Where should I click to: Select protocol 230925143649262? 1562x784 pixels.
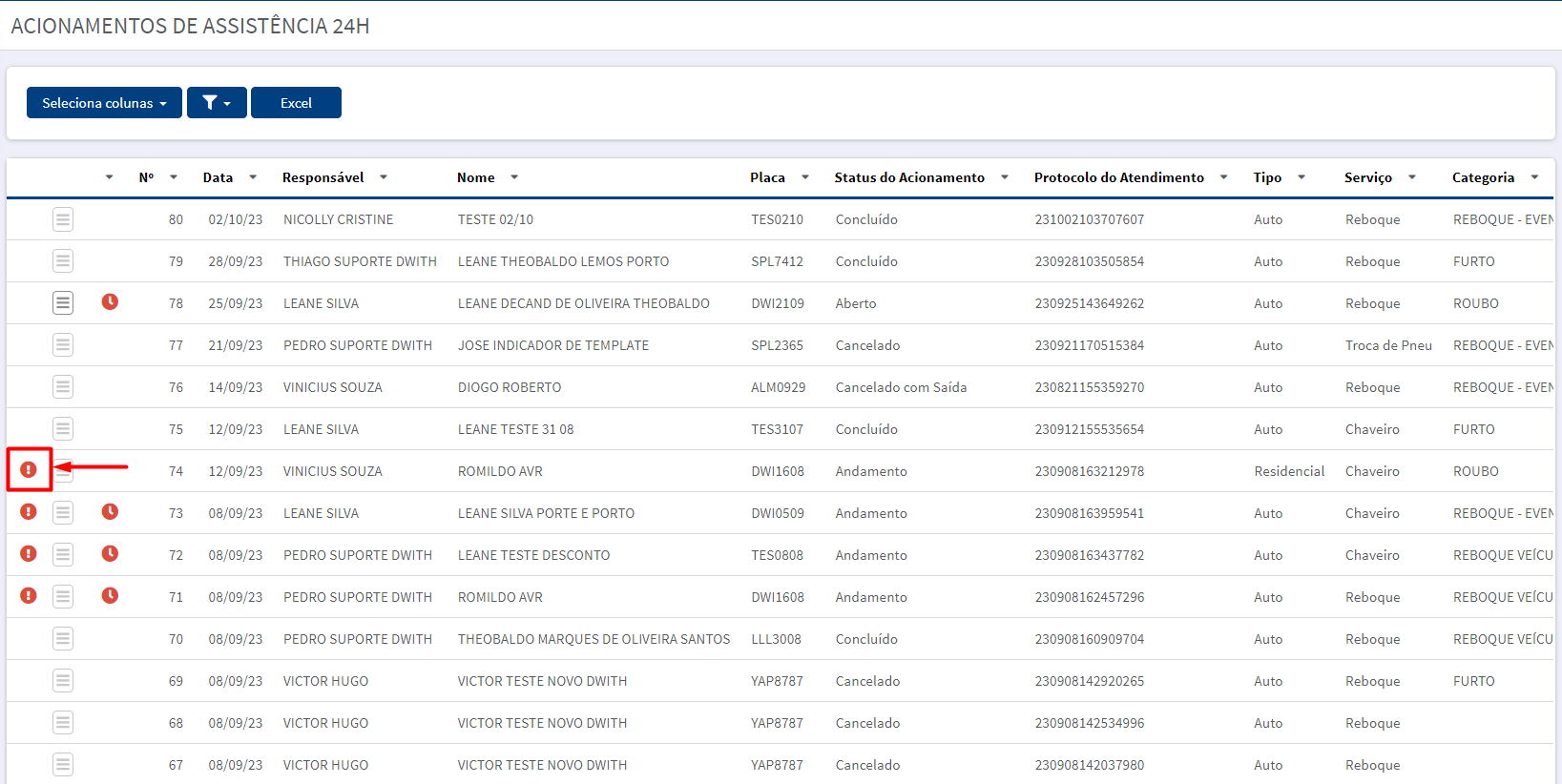pyautogui.click(x=1090, y=303)
